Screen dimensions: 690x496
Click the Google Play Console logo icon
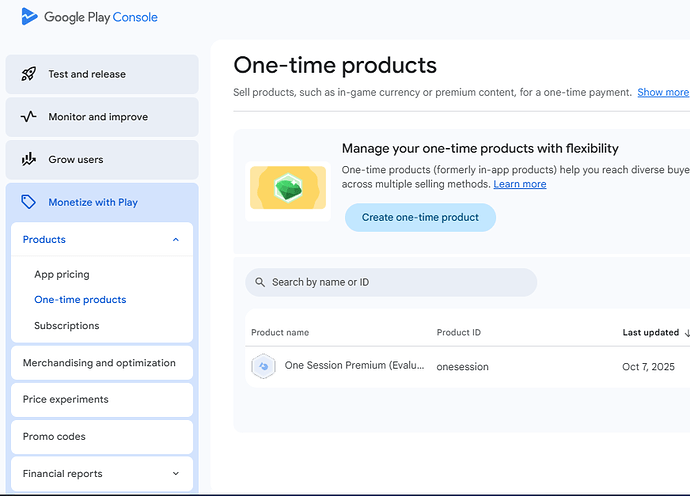pos(29,16)
